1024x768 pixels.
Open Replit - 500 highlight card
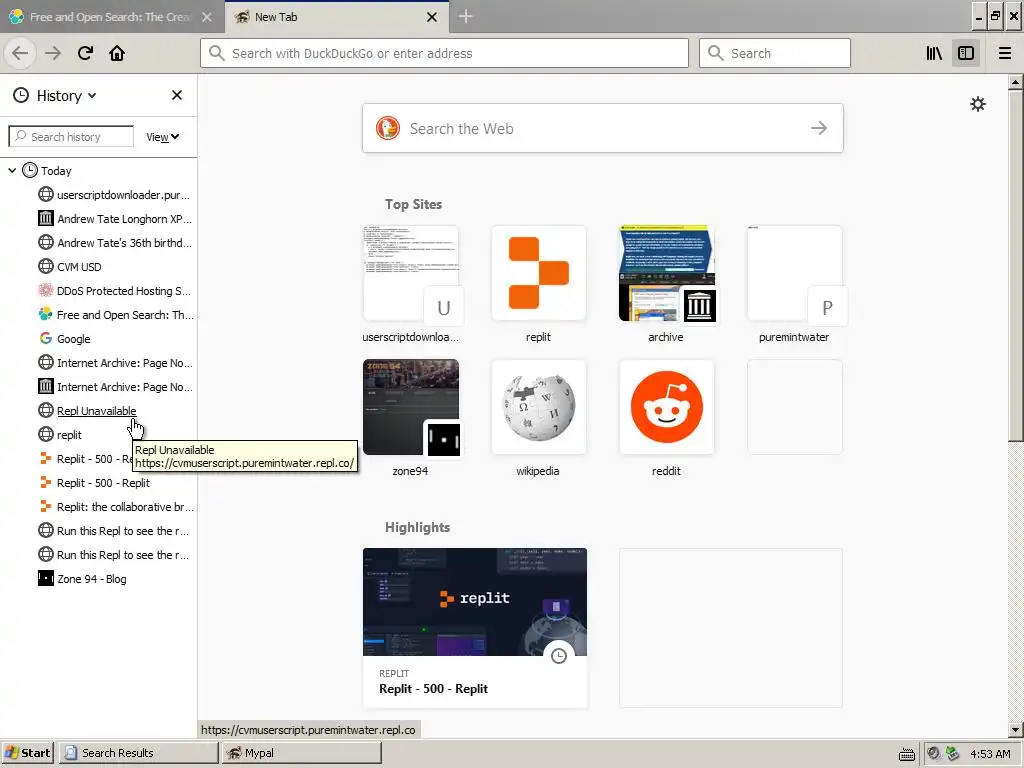click(475, 628)
